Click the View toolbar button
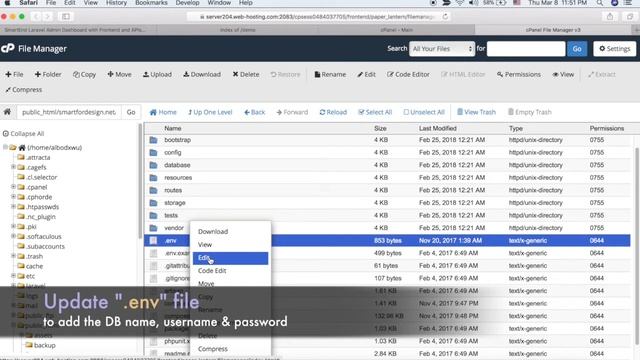 click(563, 74)
